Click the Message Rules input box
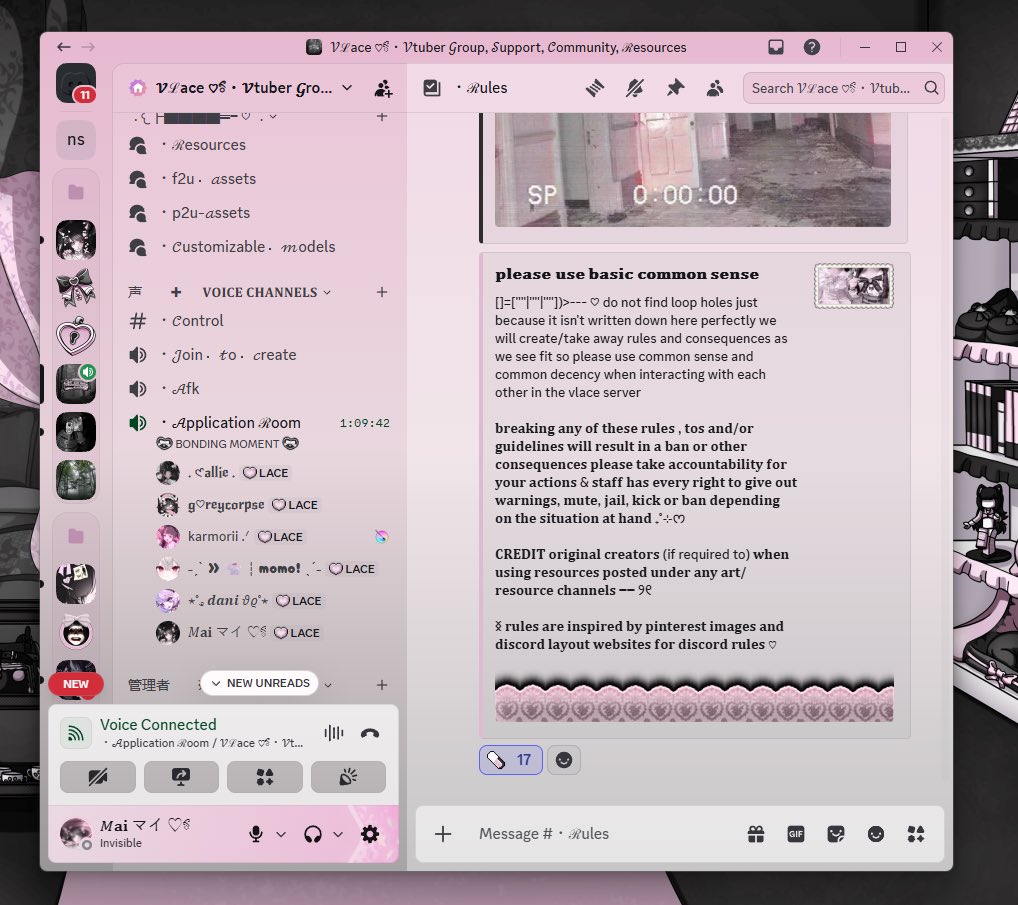This screenshot has height=905, width=1018. (604, 834)
